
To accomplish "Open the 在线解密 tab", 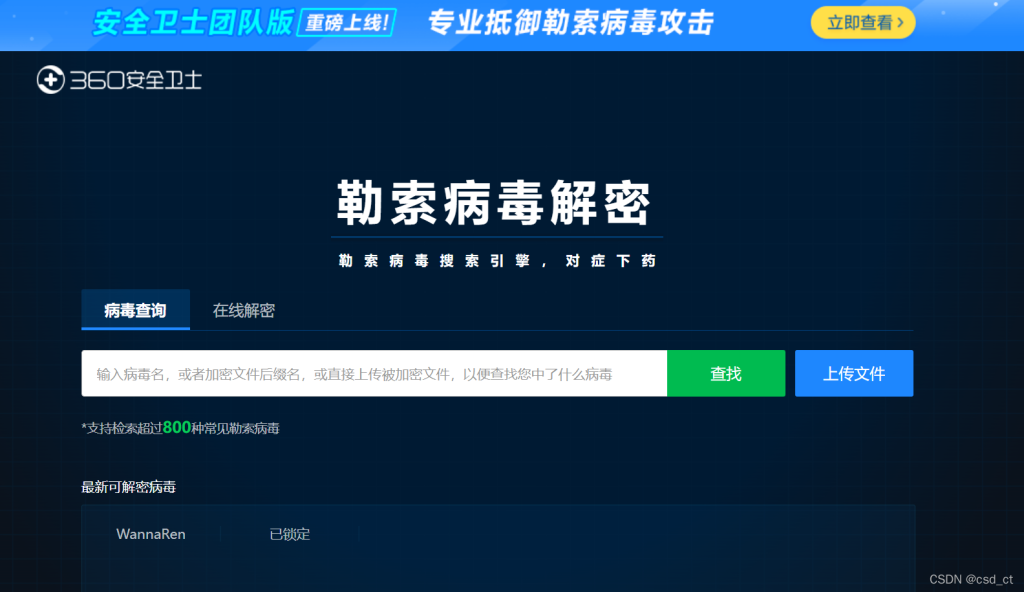I will click(242, 309).
